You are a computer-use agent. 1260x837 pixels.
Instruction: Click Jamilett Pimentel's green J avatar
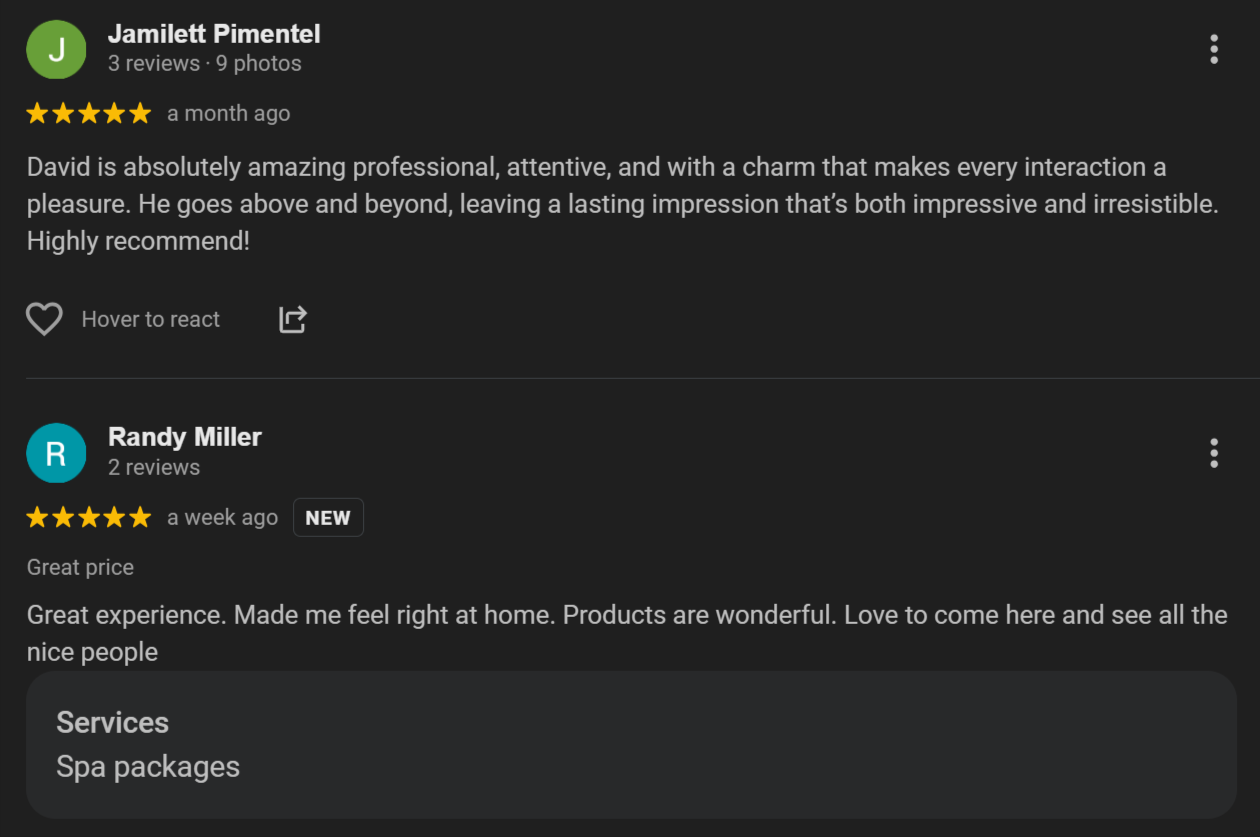click(56, 49)
